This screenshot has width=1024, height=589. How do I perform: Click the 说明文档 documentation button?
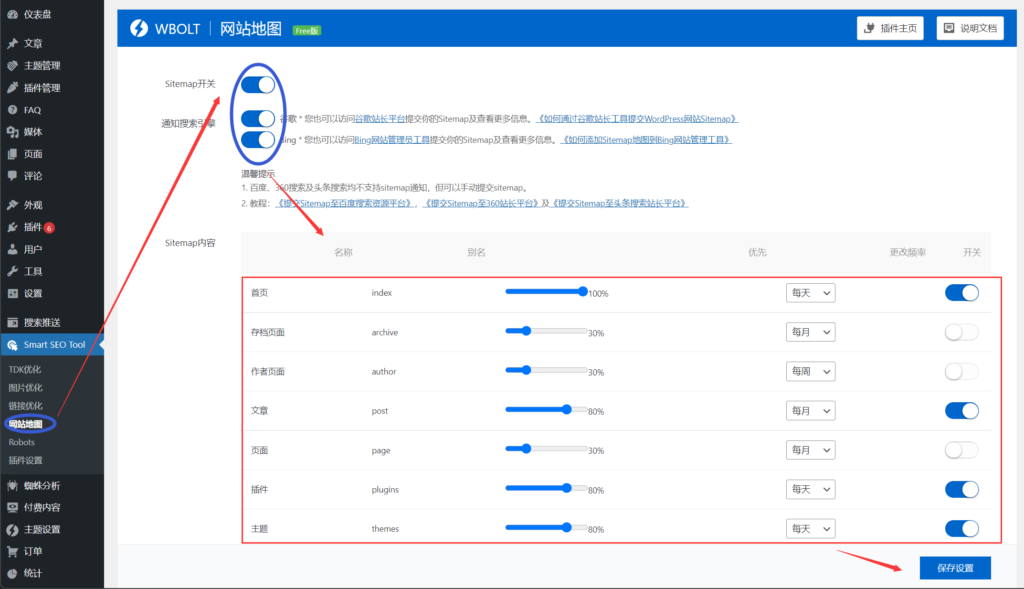point(969,28)
